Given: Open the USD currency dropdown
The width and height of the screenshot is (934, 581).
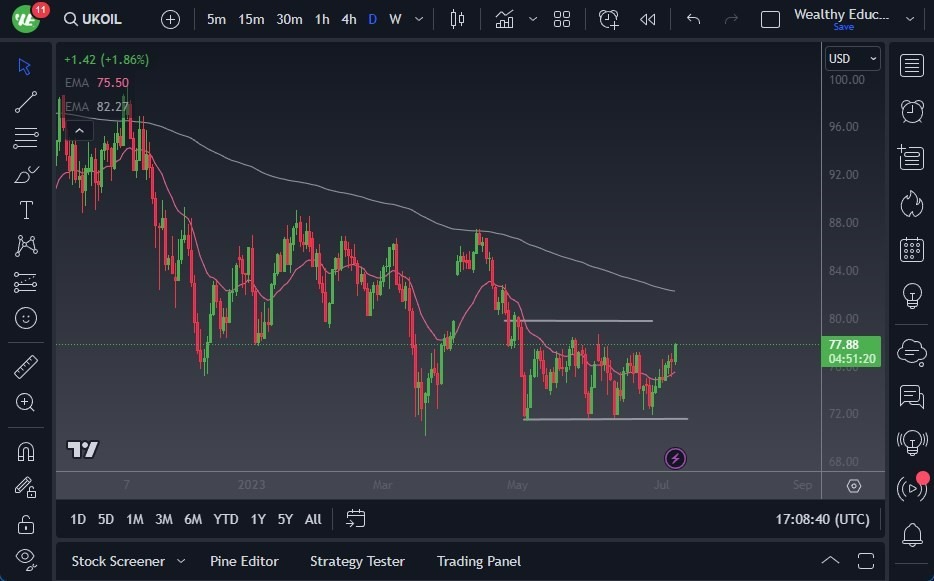Looking at the screenshot, I should 852,59.
